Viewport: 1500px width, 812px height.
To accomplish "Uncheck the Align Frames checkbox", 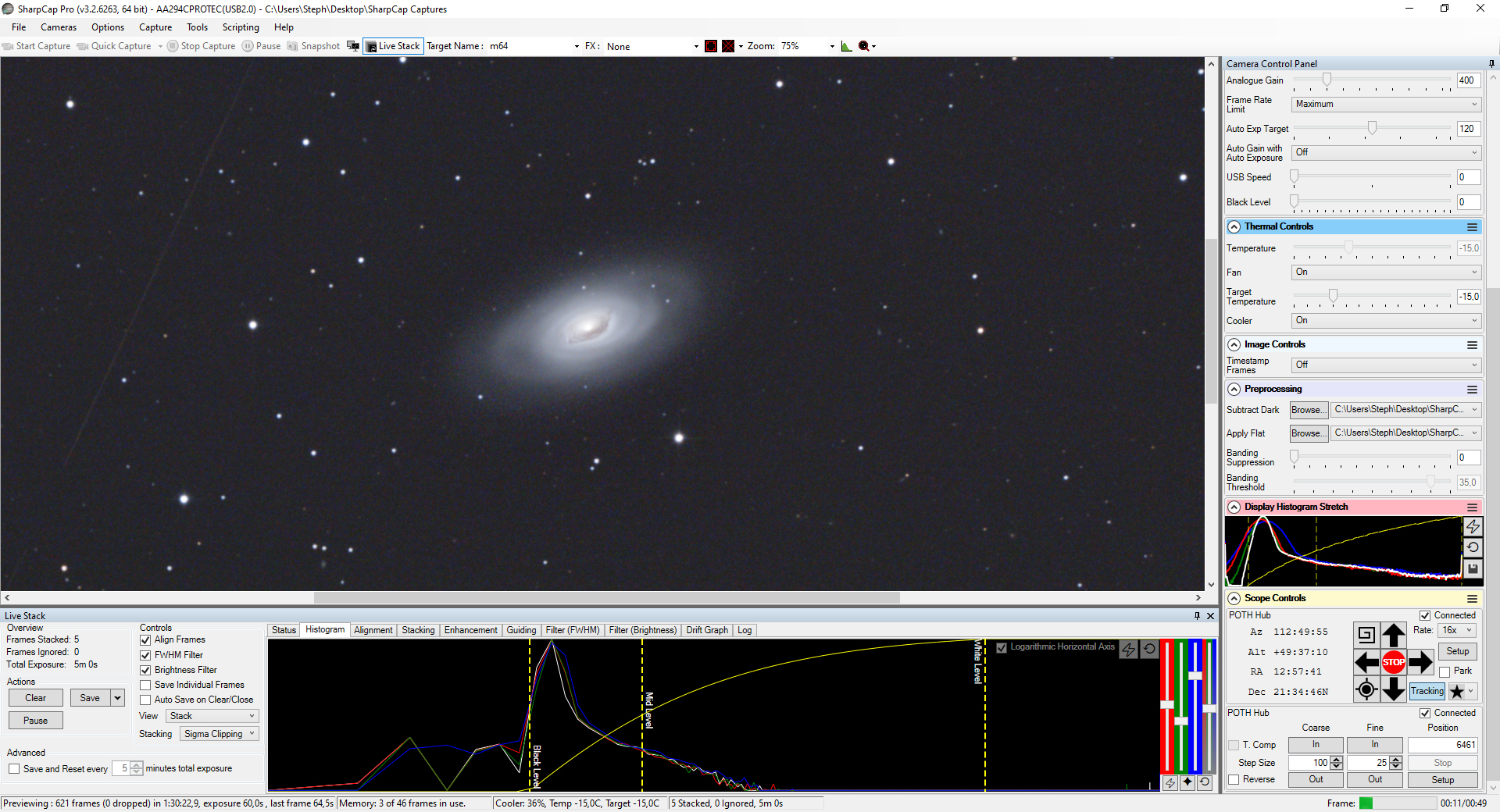I will coord(145,640).
